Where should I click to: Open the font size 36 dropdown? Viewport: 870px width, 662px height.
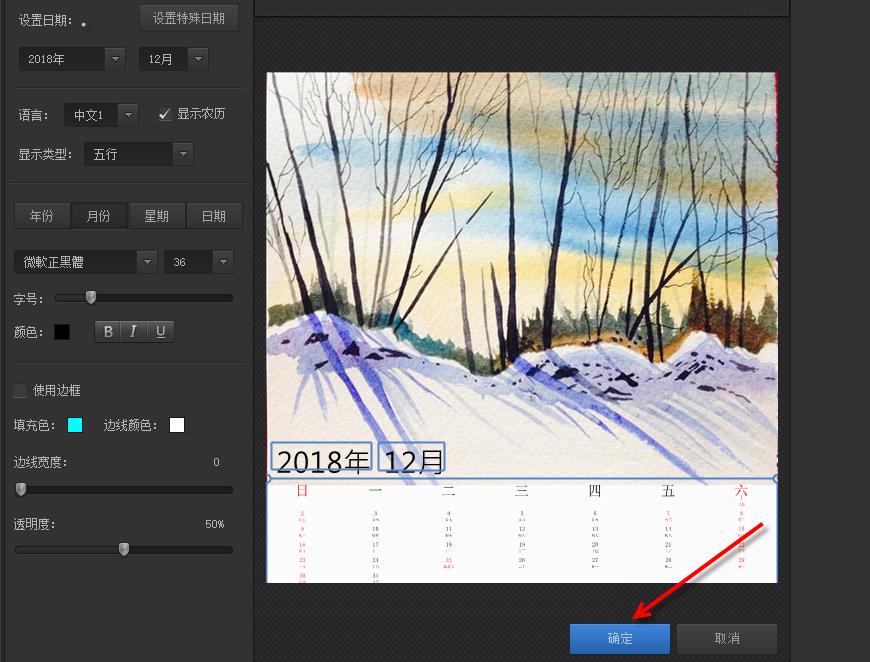point(199,262)
